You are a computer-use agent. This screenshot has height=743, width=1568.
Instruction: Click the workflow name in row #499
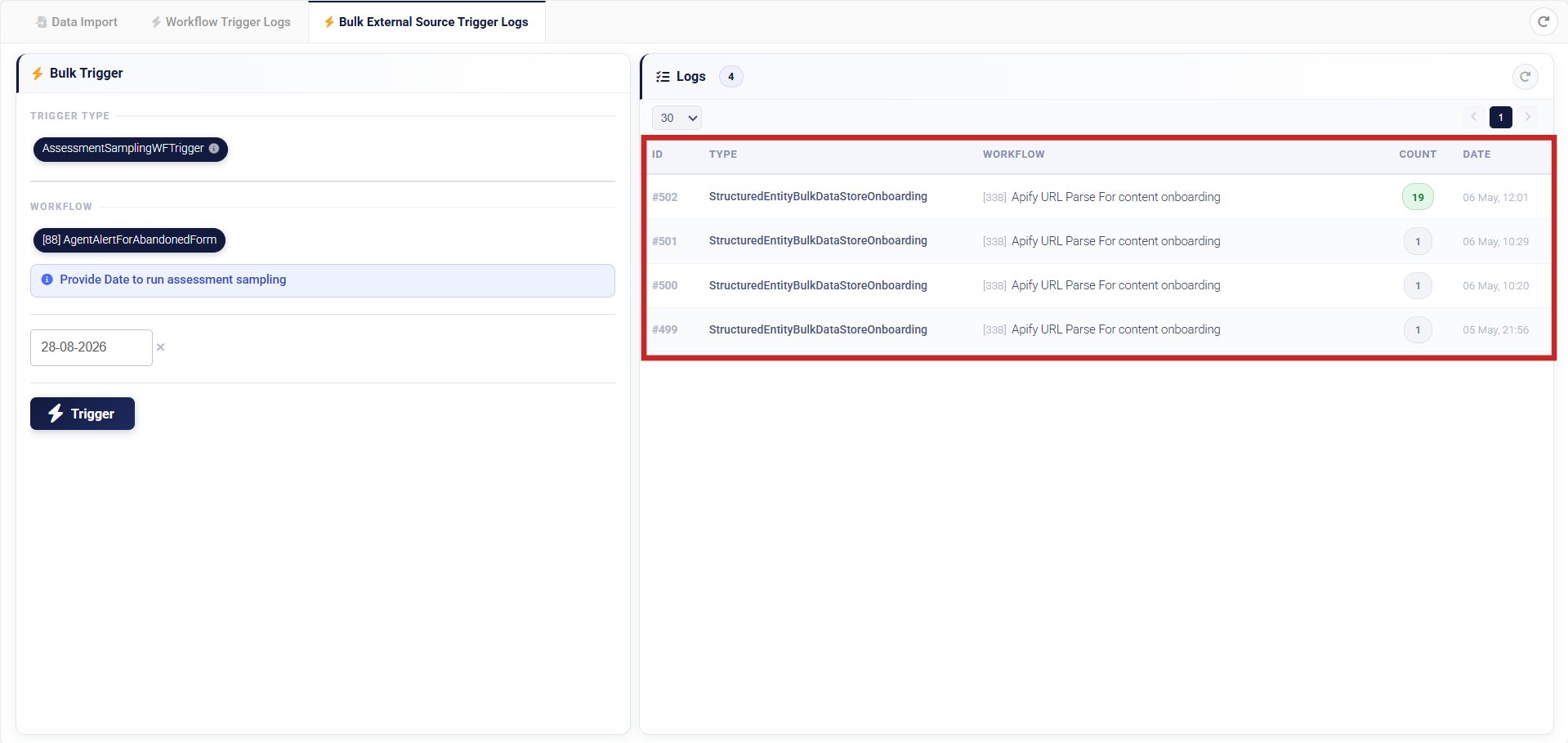(1115, 329)
